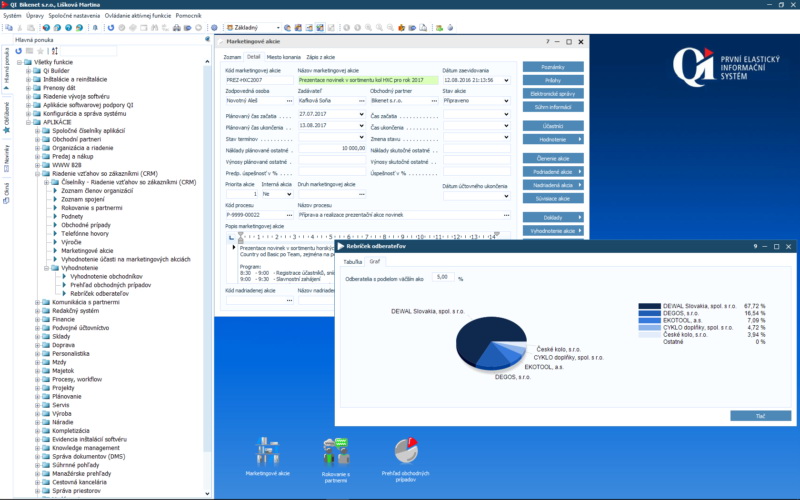Screen dimensions: 800x500
Task: Expand the Financie tree folder
Action: click(38, 319)
